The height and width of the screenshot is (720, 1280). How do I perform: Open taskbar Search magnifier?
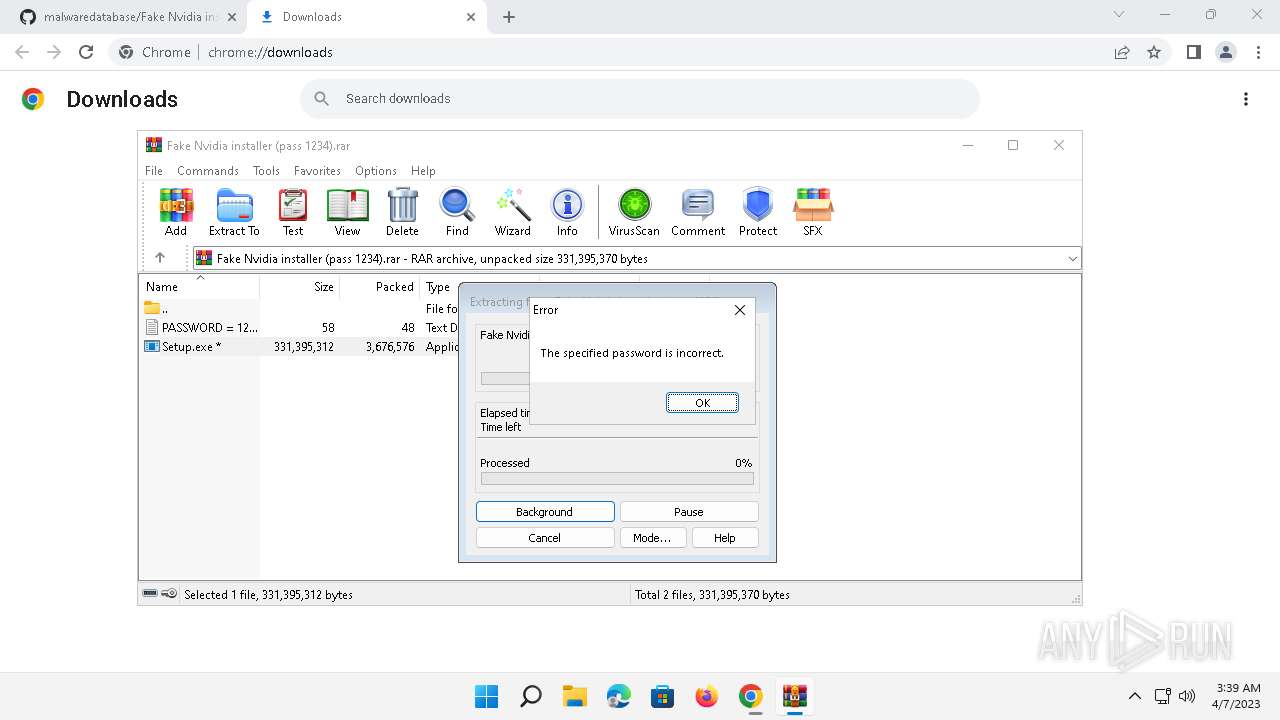tap(531, 696)
